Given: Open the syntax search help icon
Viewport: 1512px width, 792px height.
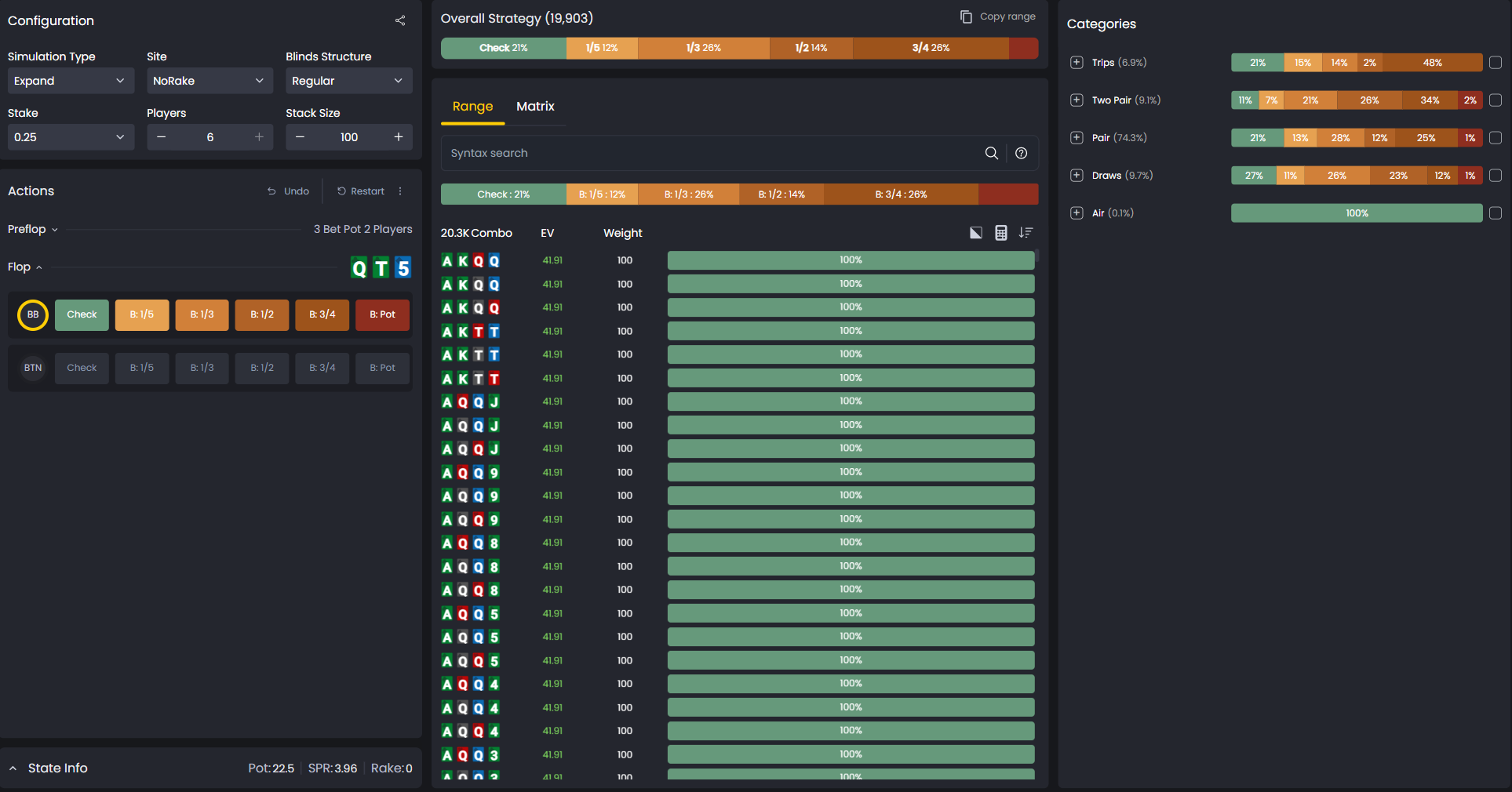Looking at the screenshot, I should [x=1021, y=153].
